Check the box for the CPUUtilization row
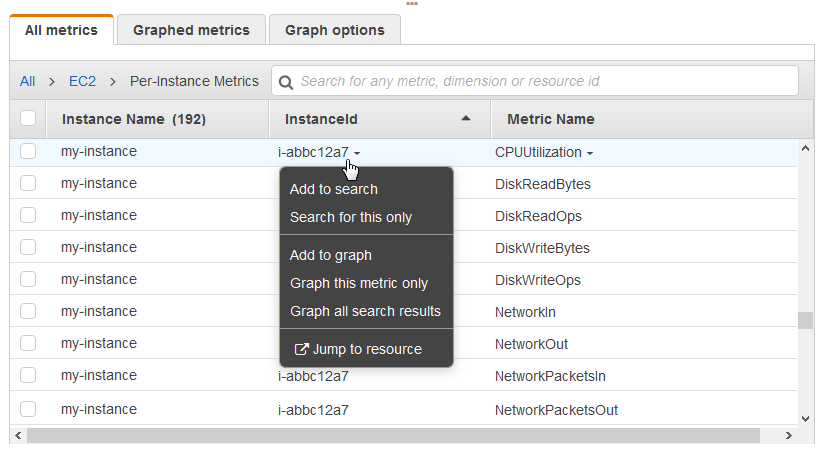Image resolution: width=820 pixels, height=451 pixels. (x=28, y=152)
